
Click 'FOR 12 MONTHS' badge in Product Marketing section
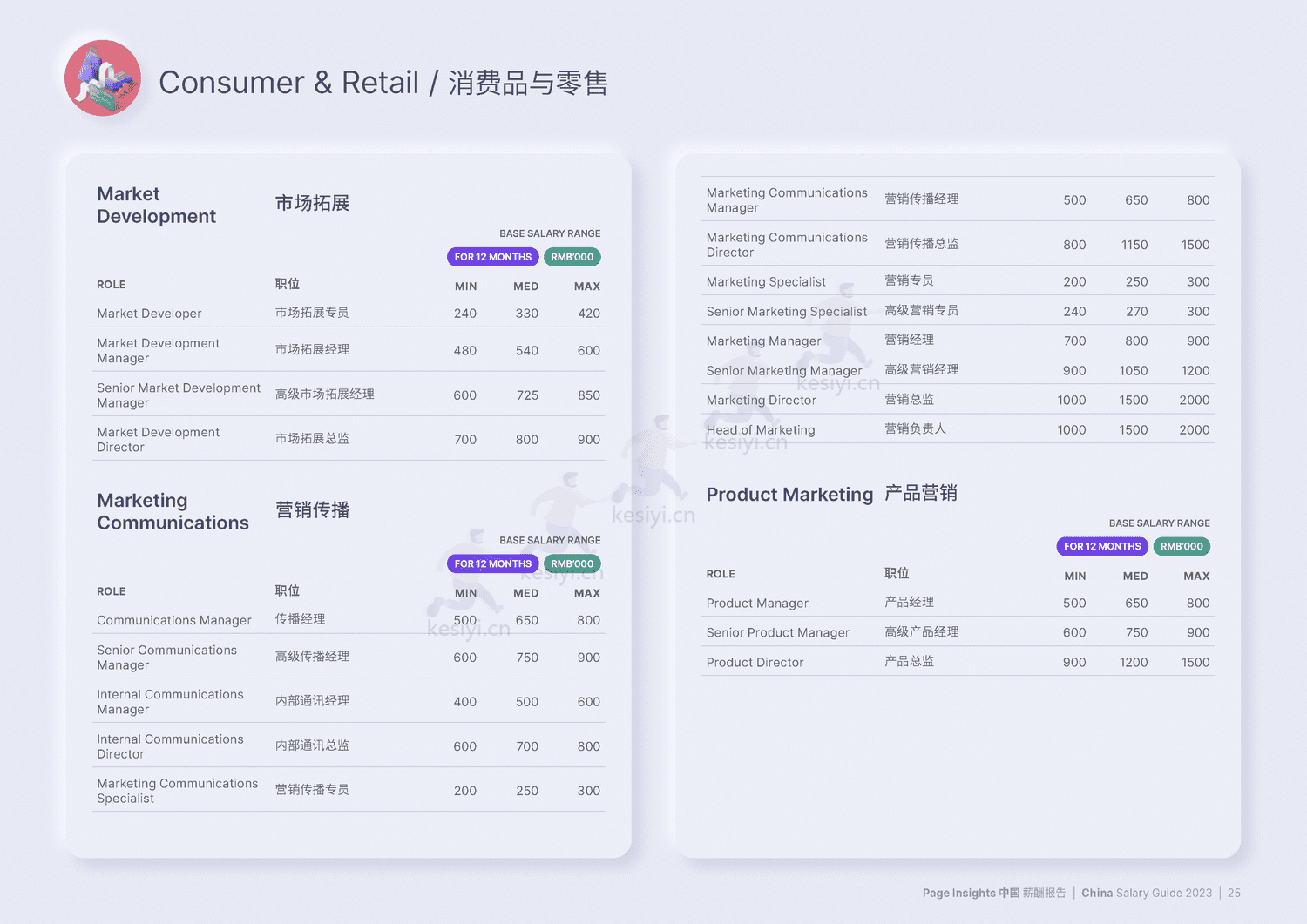coord(1102,546)
